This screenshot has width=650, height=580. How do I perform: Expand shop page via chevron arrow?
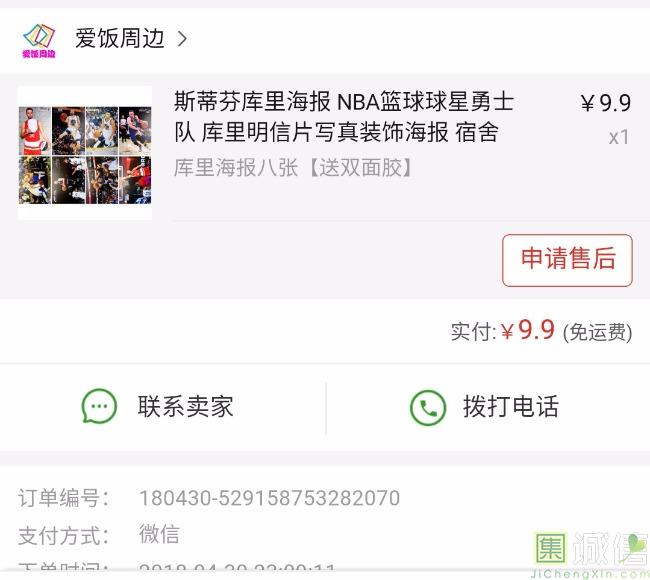(x=182, y=39)
